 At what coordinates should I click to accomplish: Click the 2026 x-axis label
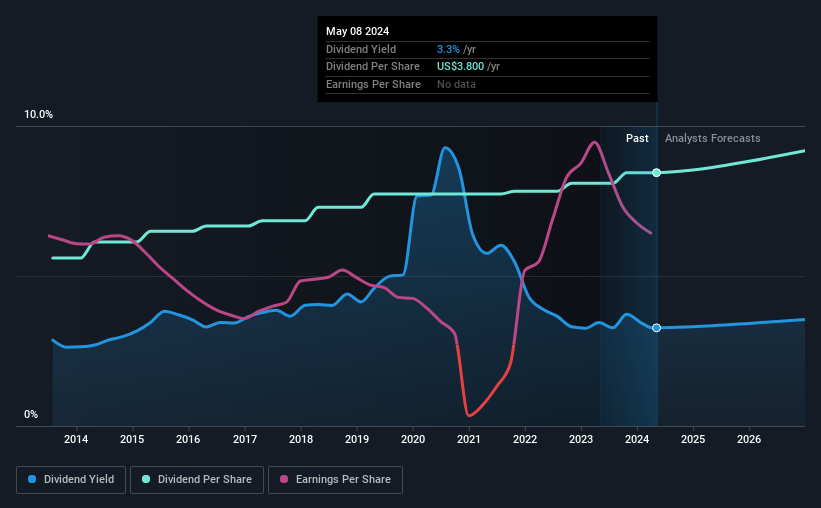749,439
